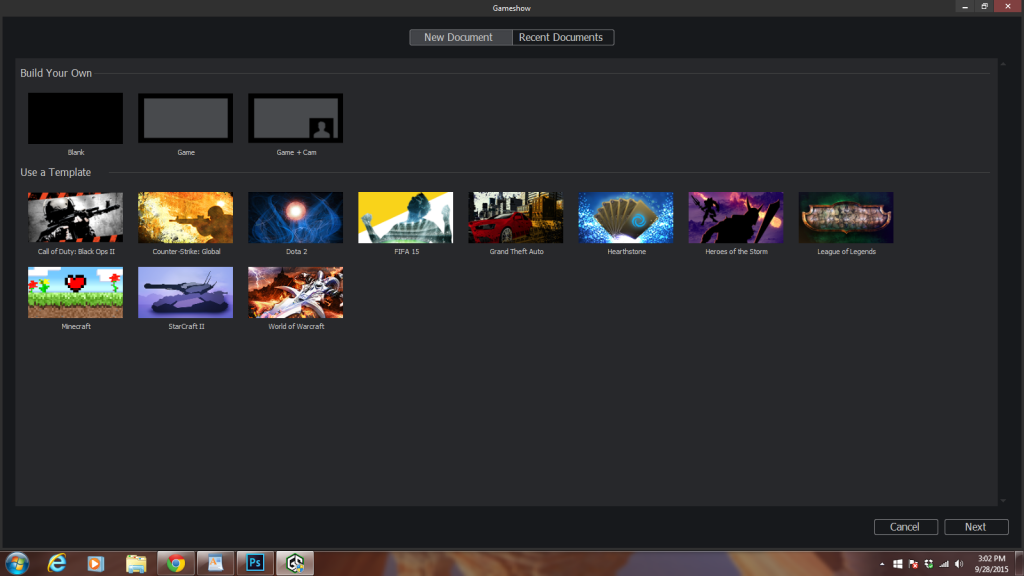Open the clock showing 3:02 PM
The height and width of the screenshot is (576, 1024).
(x=991, y=564)
